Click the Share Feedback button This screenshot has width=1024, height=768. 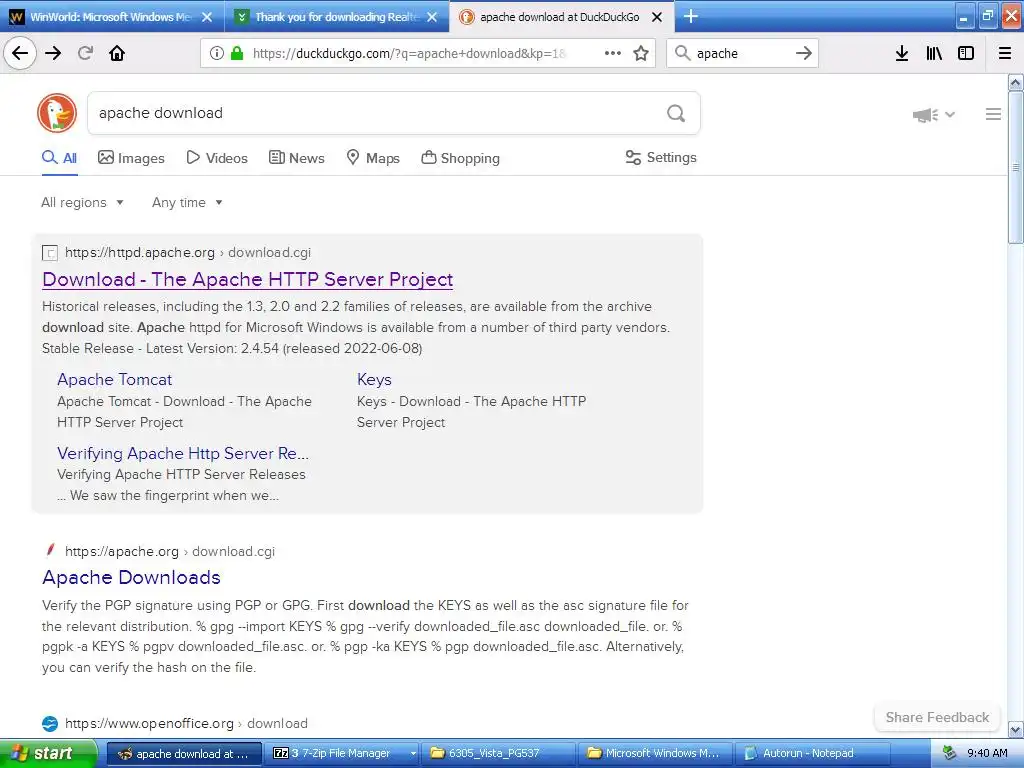click(x=937, y=718)
